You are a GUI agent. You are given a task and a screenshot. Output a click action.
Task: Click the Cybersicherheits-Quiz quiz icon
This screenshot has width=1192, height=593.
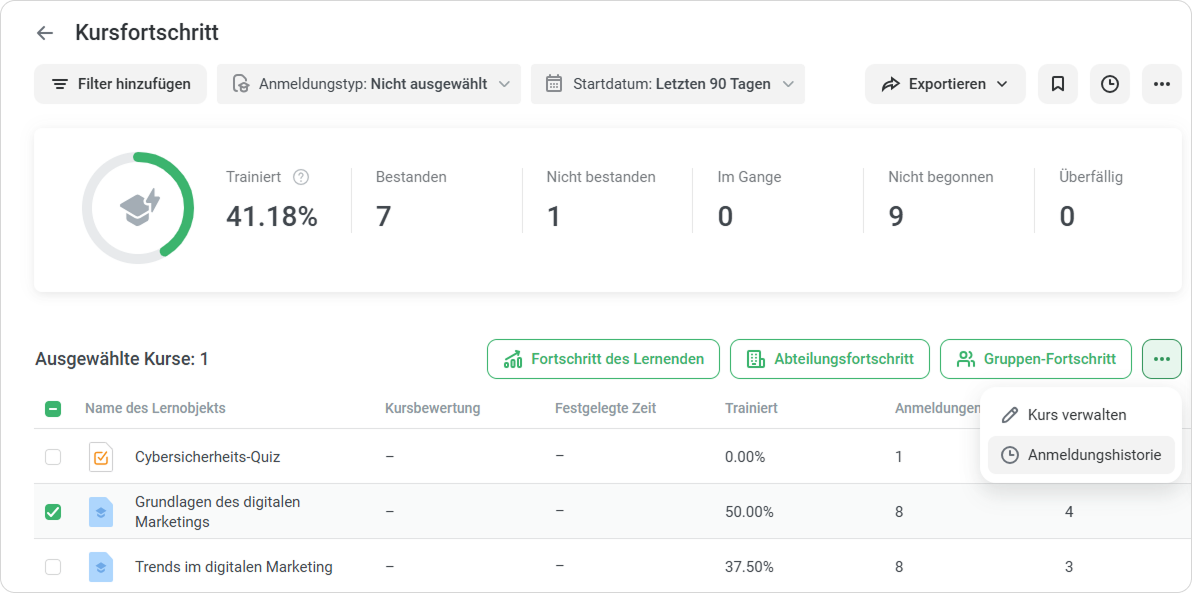101,457
